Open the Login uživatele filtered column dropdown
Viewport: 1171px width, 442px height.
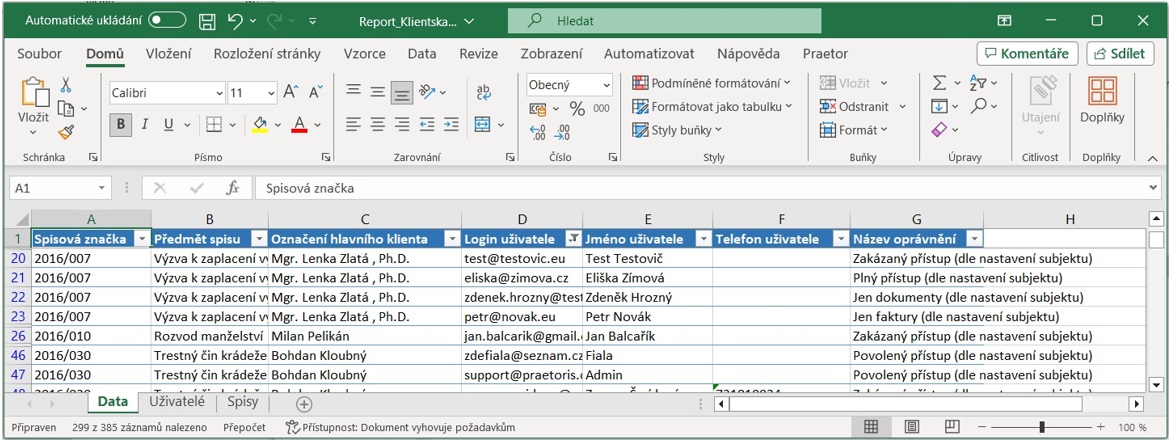click(574, 239)
